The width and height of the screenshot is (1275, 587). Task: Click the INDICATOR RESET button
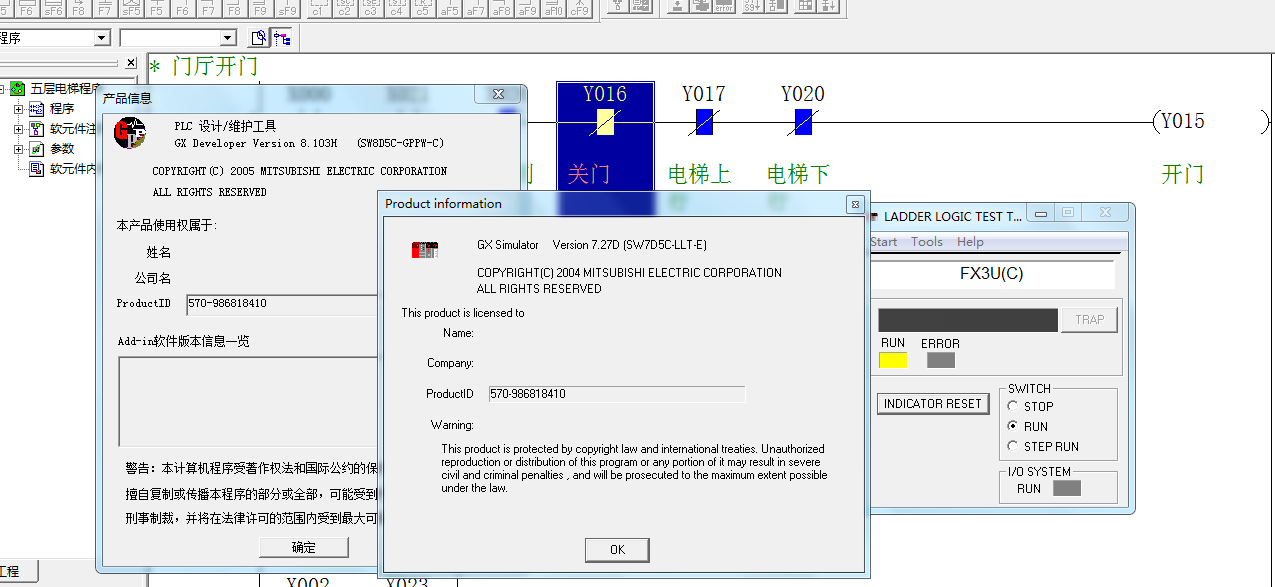pos(932,404)
